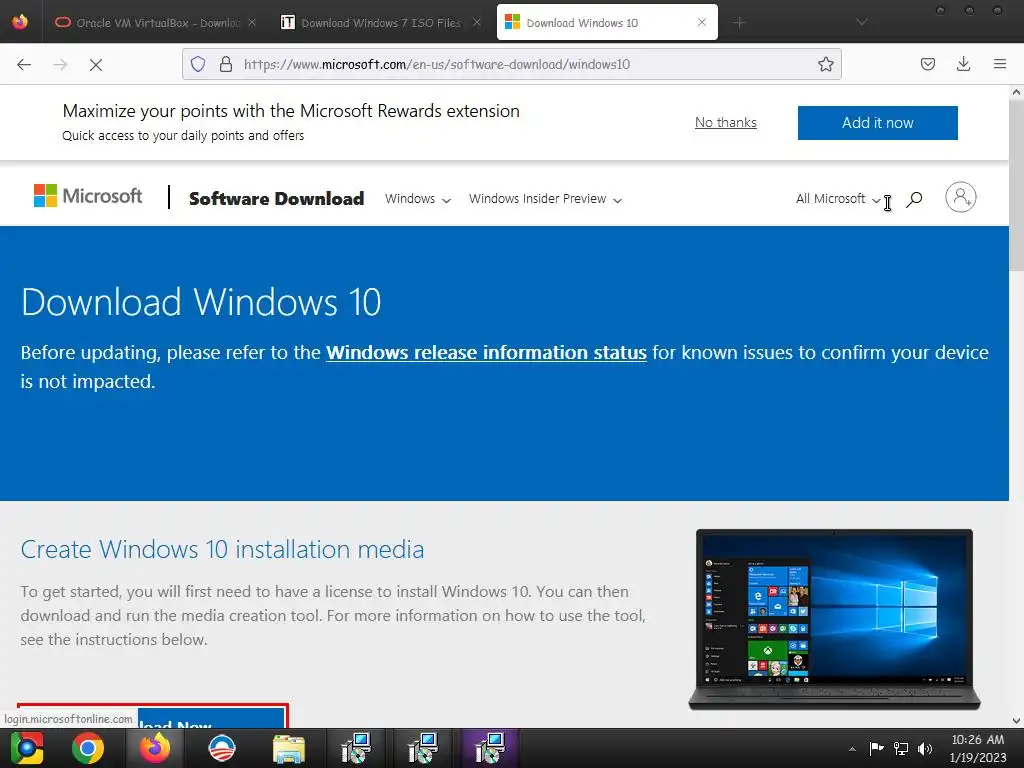Open Windows release information status link

point(486,353)
